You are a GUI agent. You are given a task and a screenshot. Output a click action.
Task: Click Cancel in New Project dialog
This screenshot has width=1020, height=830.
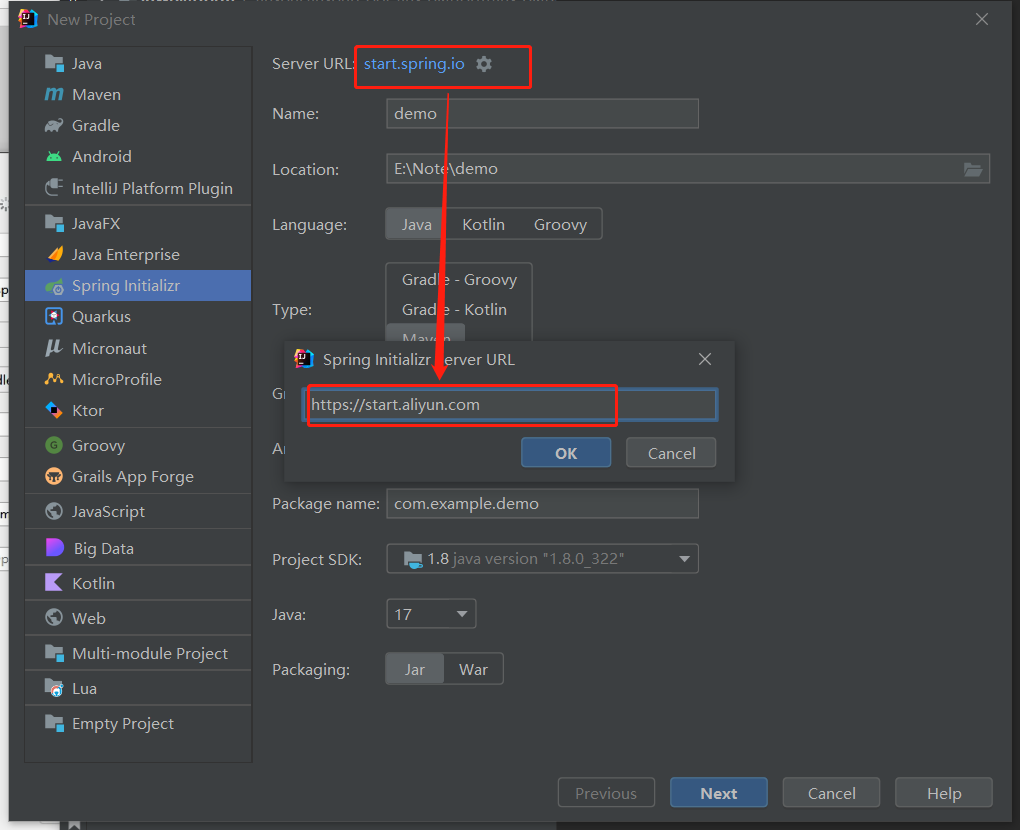point(831,793)
